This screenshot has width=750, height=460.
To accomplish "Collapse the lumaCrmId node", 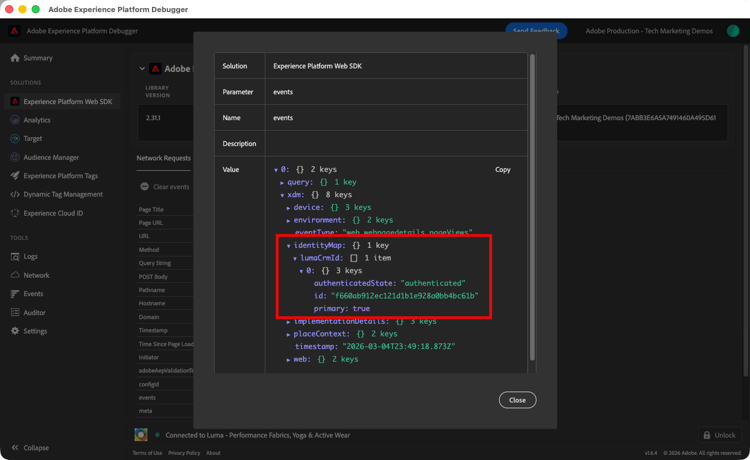I will coord(295,258).
